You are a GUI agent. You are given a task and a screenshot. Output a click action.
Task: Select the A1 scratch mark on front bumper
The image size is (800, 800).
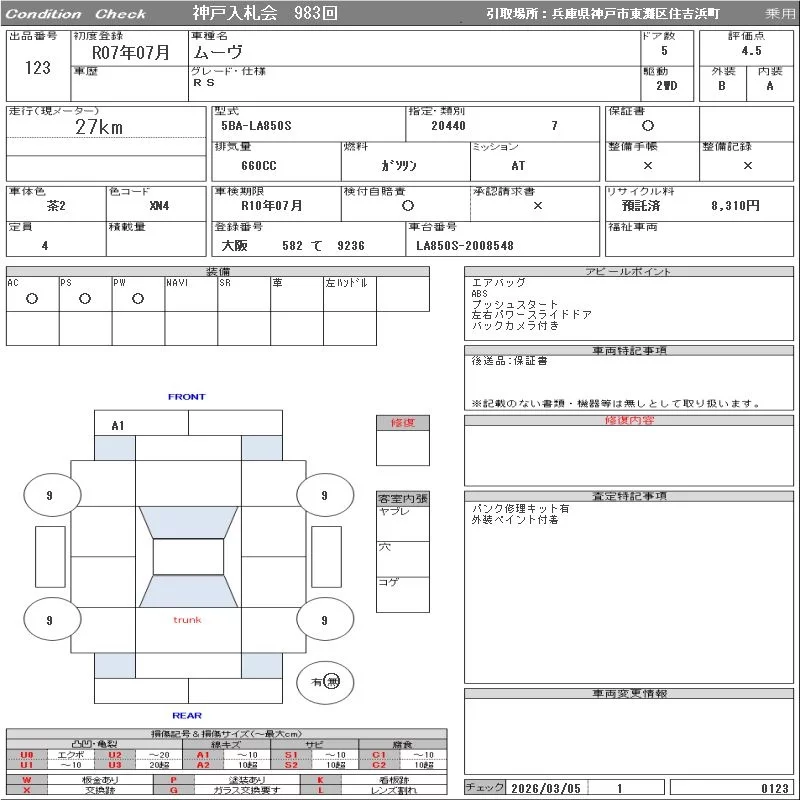(118, 425)
